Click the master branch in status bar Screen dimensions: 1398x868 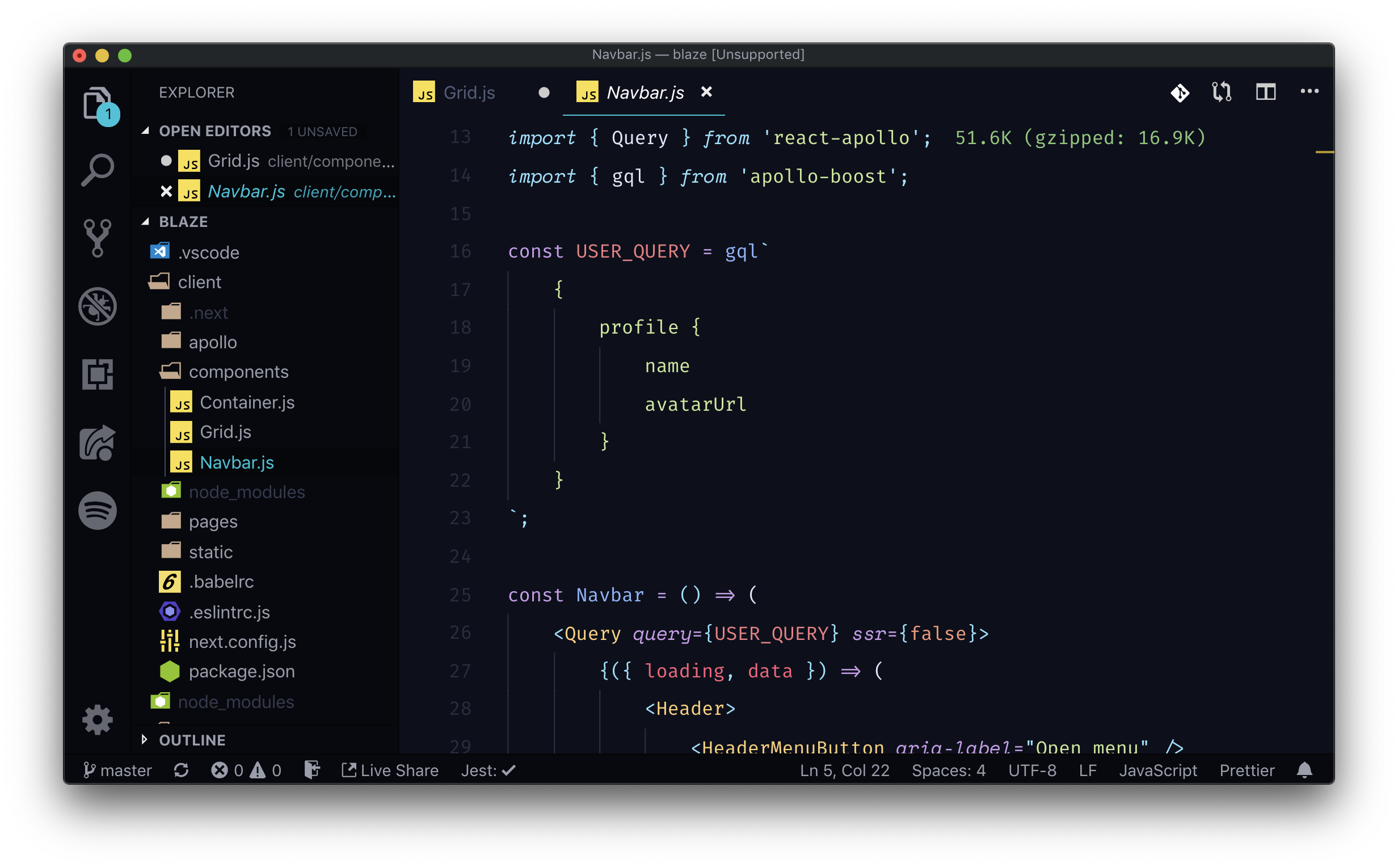(x=117, y=770)
